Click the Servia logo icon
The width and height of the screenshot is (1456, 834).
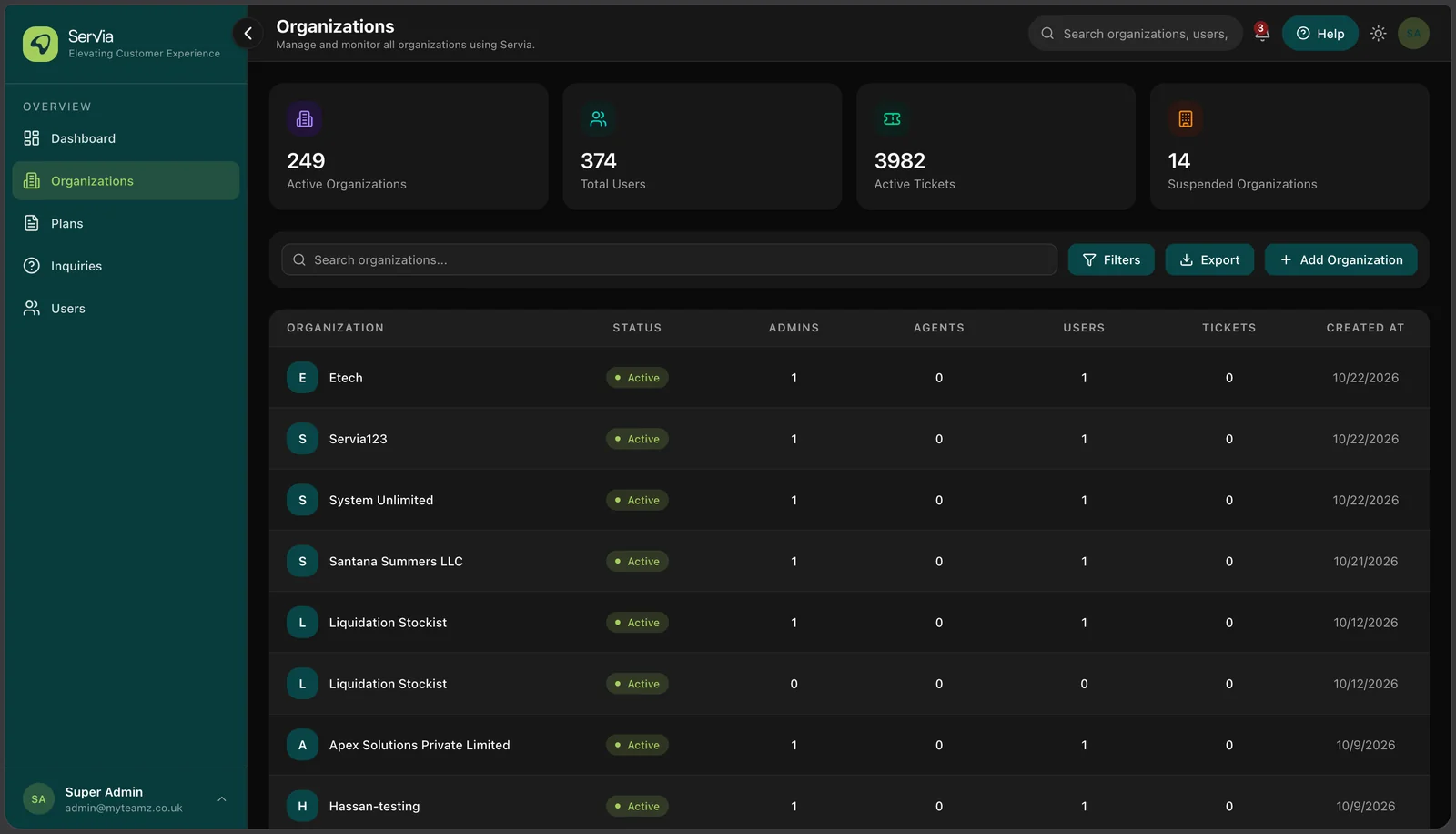point(40,44)
